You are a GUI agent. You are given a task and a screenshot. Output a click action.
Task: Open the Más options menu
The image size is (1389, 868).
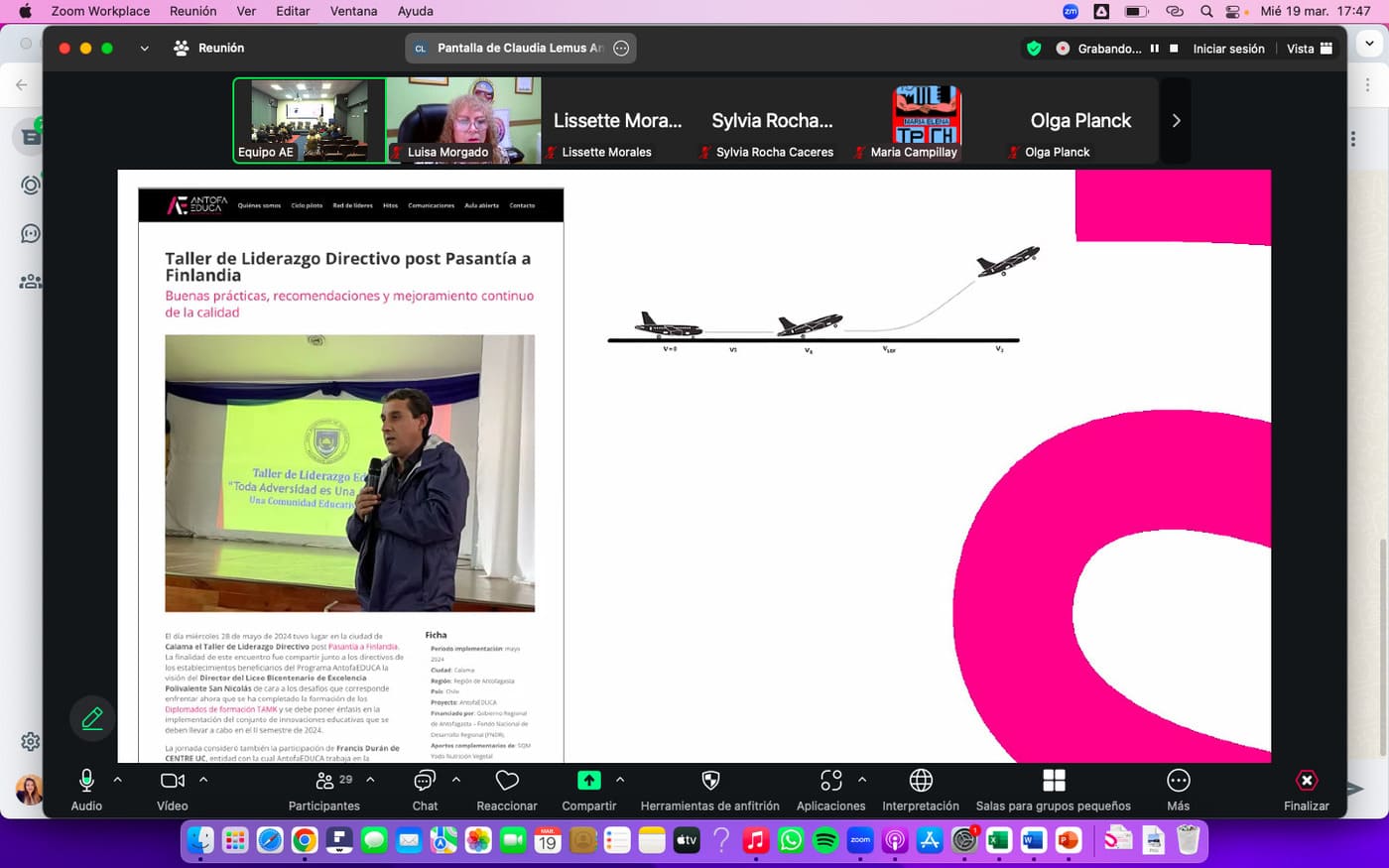1179,790
